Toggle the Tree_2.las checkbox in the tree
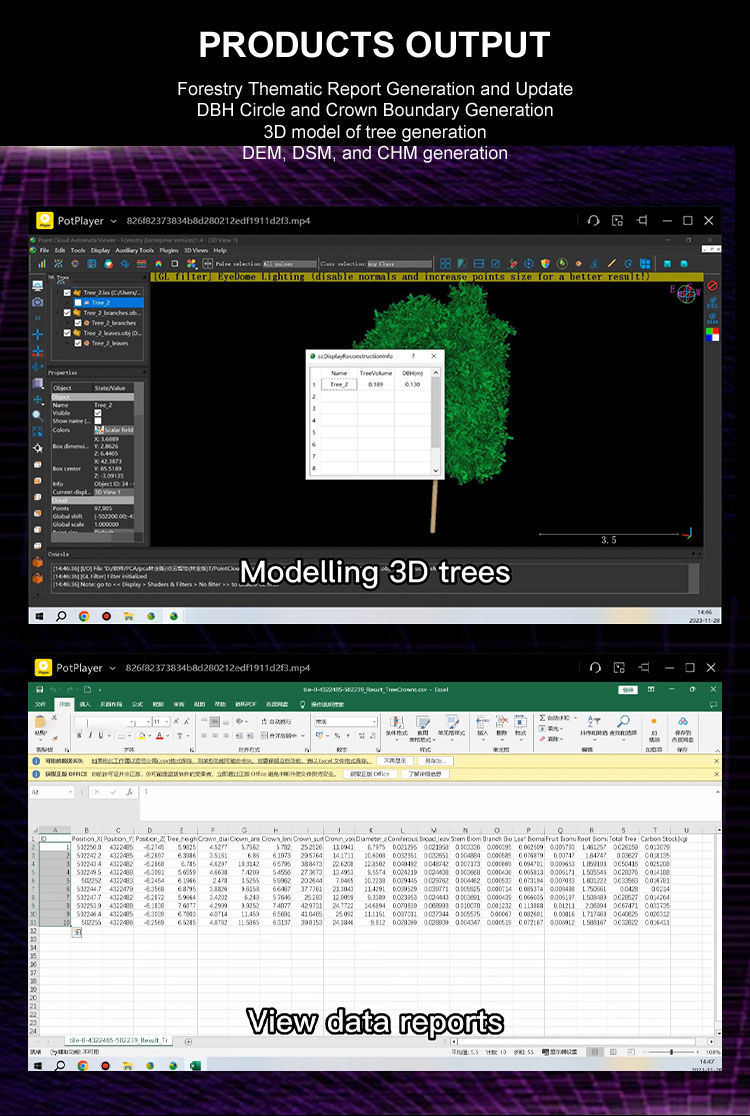 [68, 293]
